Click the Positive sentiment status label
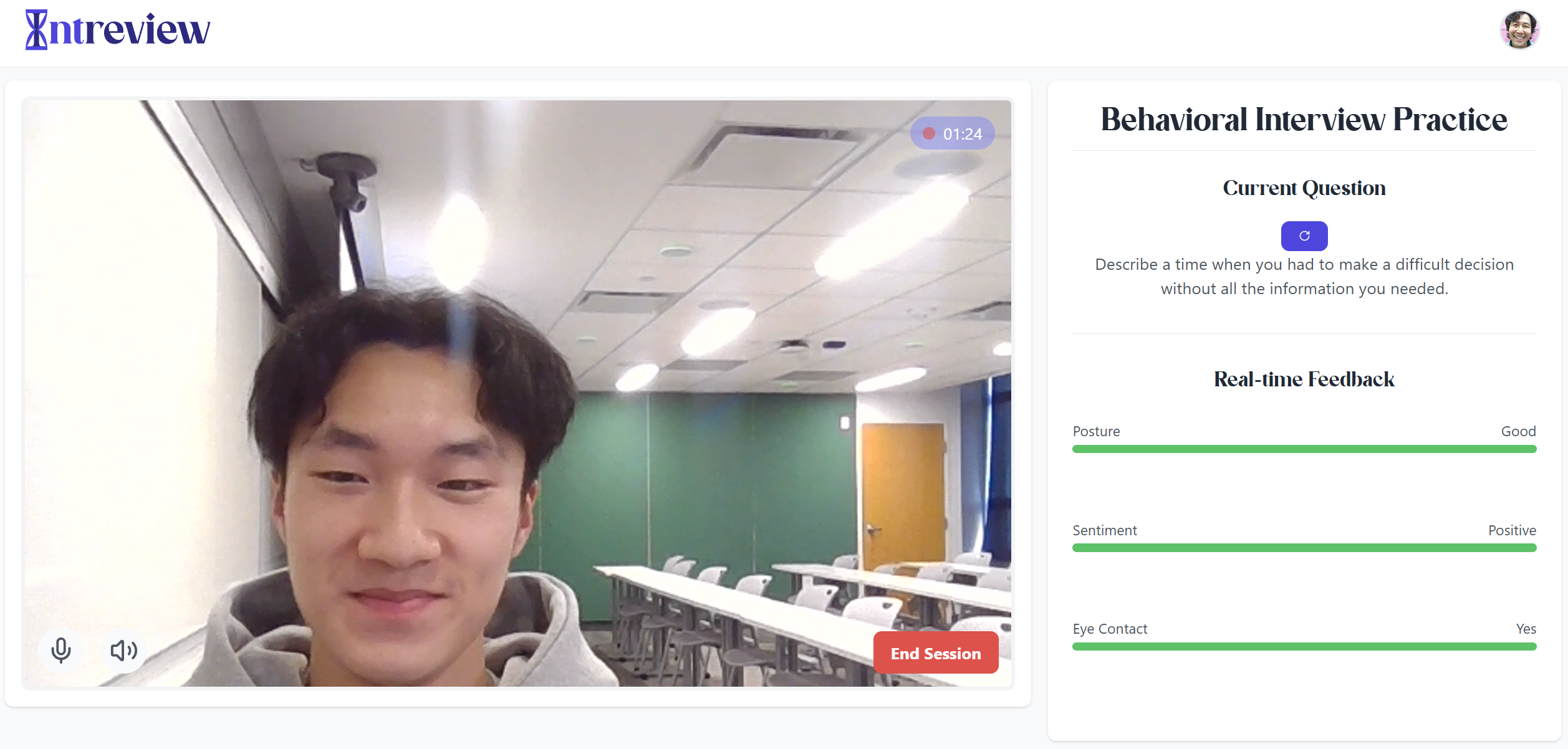Viewport: 1568px width, 749px height. point(1511,530)
